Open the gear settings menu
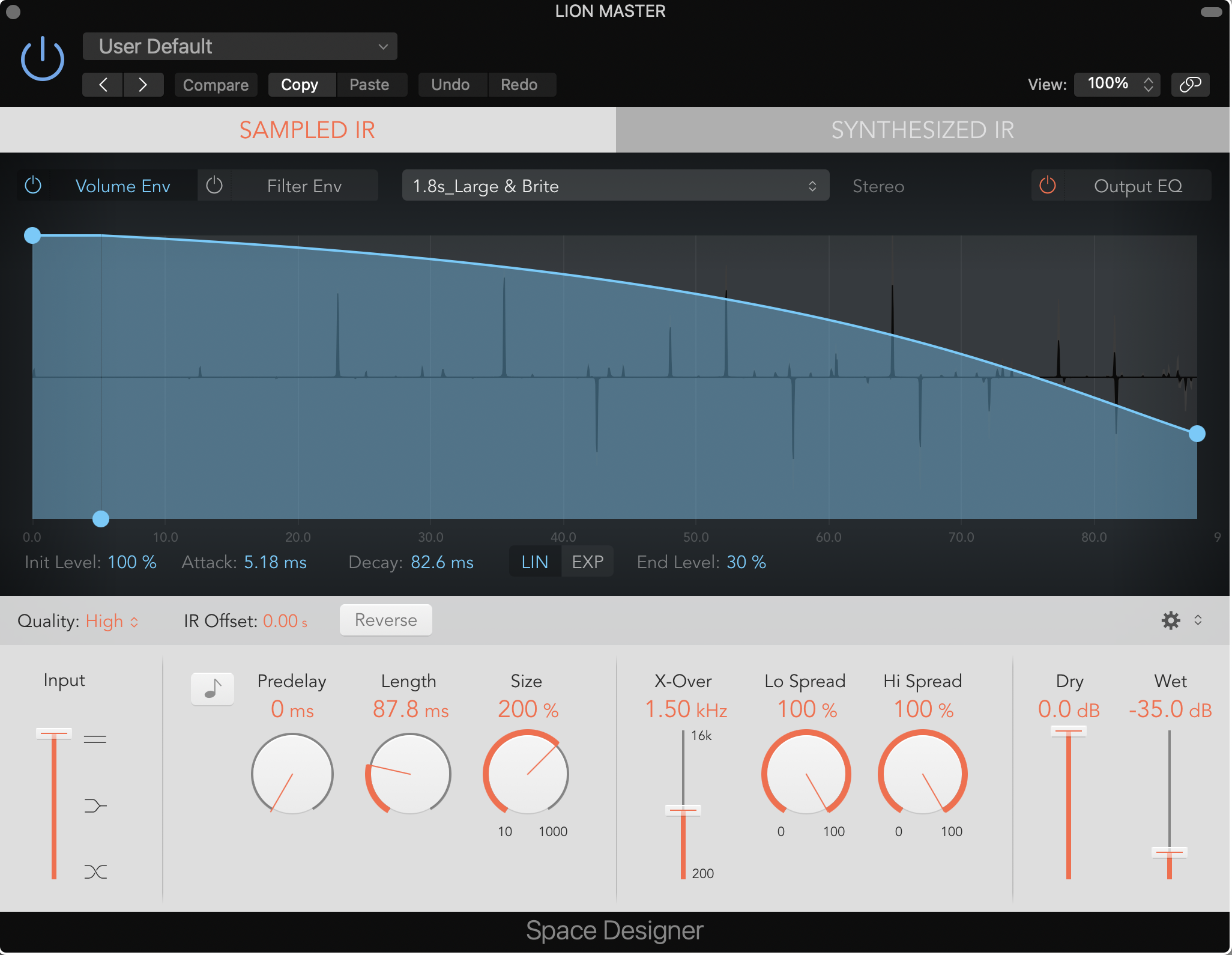 click(x=1170, y=620)
